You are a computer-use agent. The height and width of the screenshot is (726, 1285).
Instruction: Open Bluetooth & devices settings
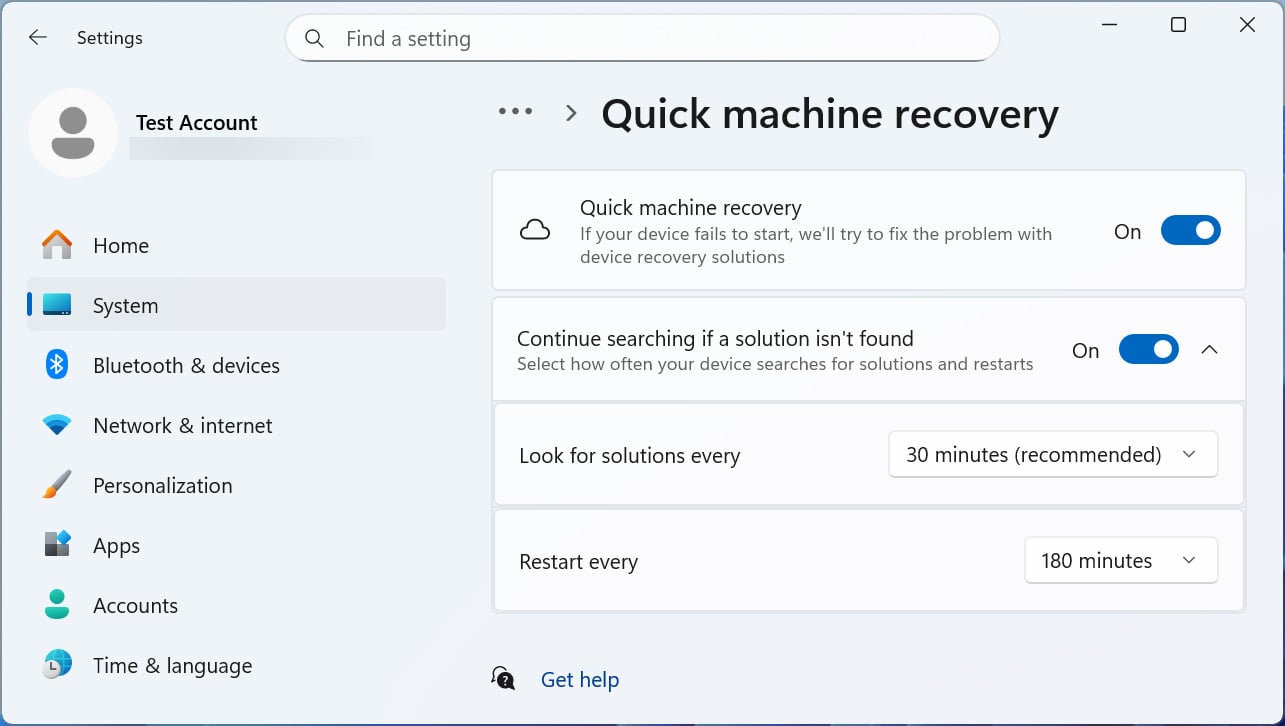(x=57, y=365)
